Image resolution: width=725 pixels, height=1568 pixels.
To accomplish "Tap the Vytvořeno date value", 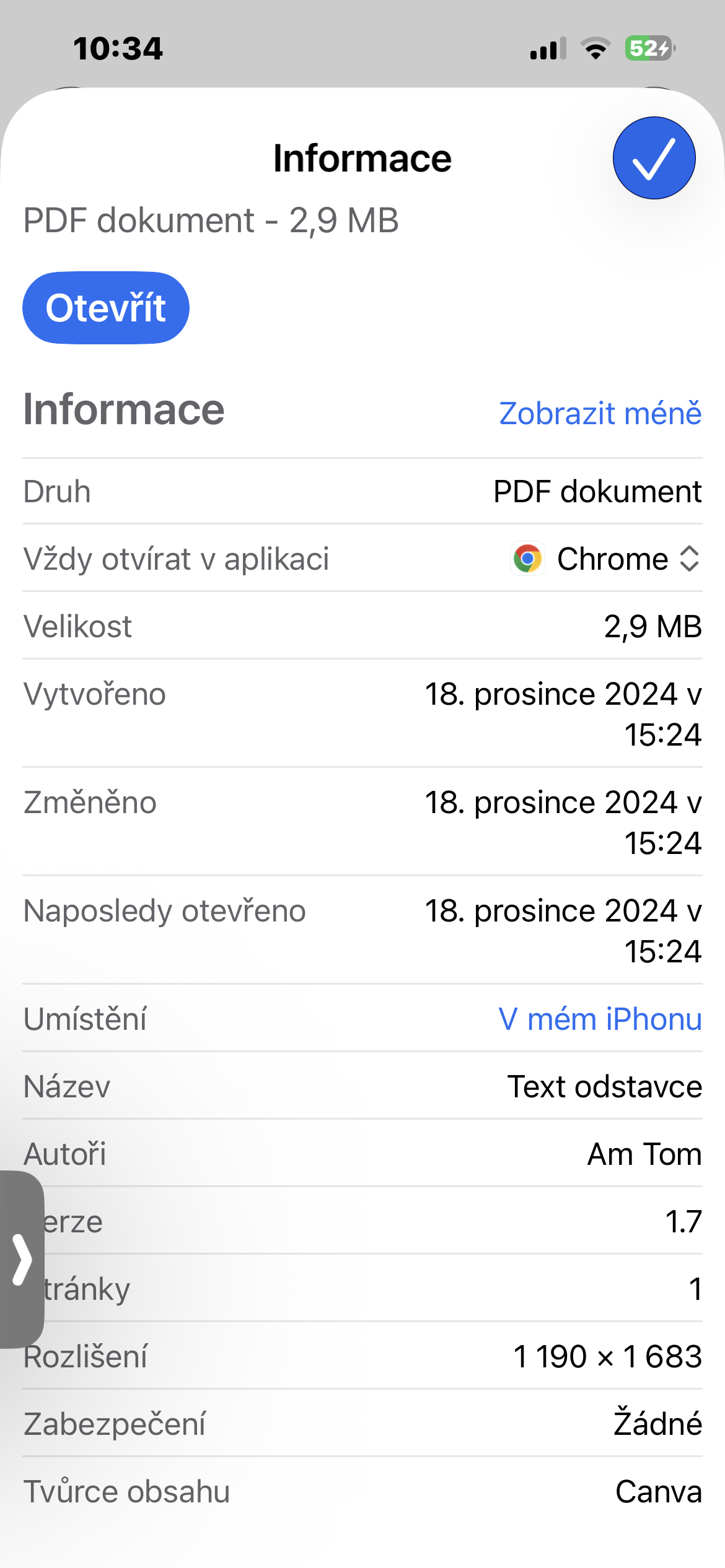I will (x=563, y=713).
